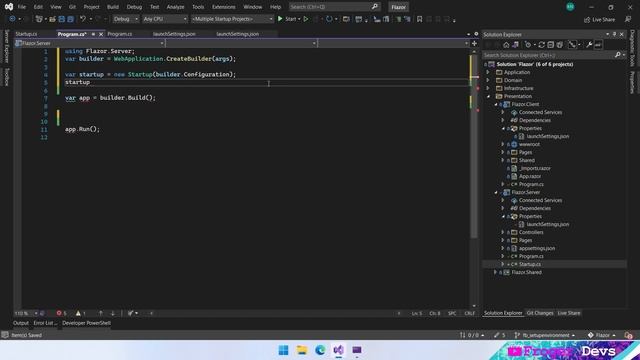This screenshot has width=640, height=360.
Task: Click the Visual Studio logo icon
Action: (9, 7)
